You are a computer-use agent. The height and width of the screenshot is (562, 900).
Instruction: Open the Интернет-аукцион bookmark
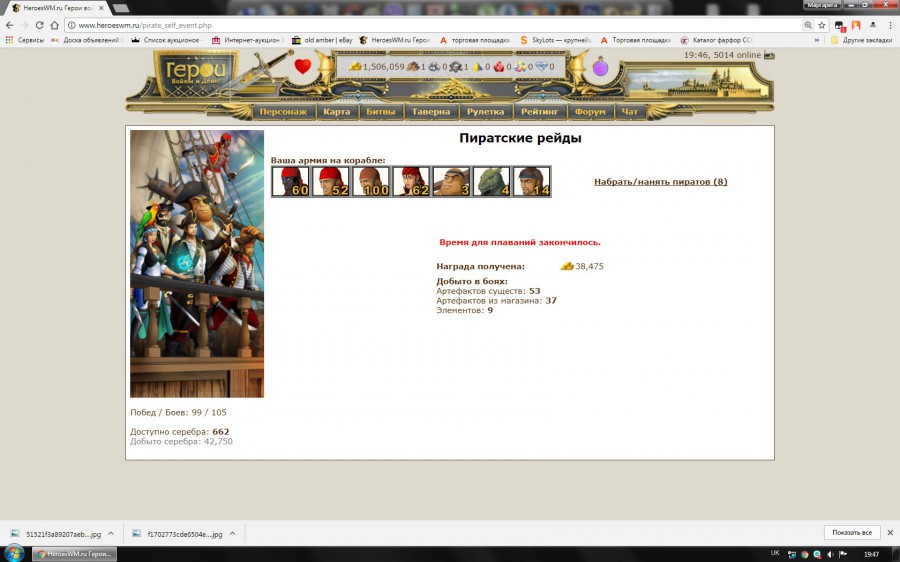(x=247, y=40)
